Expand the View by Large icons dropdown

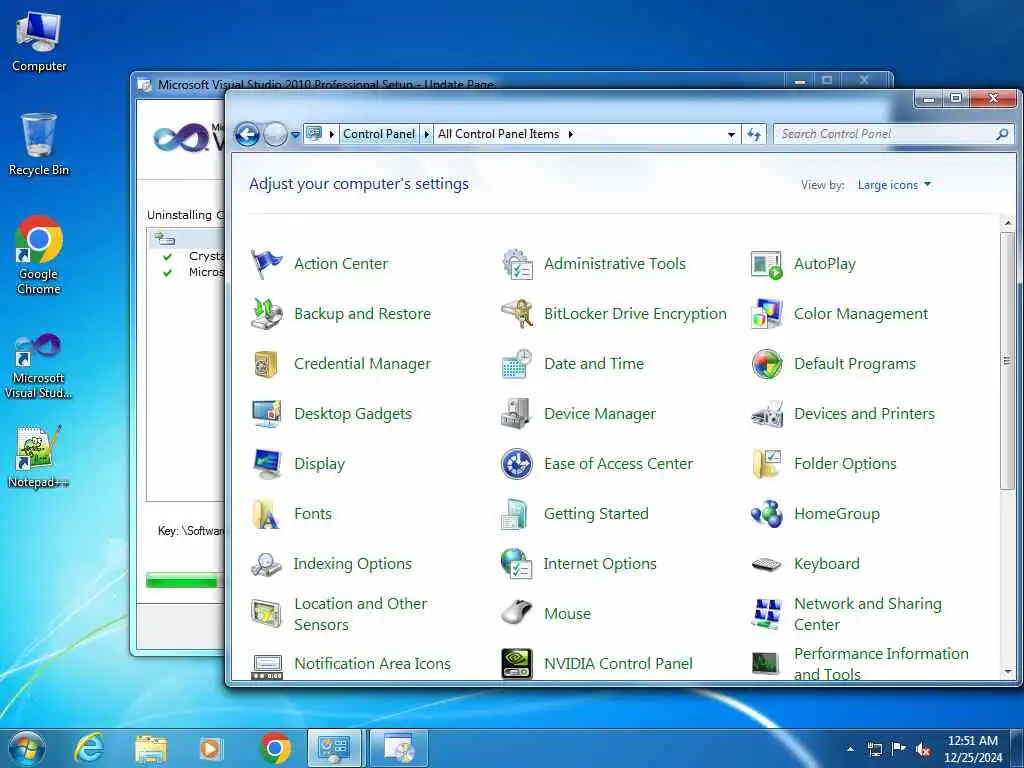pyautogui.click(x=894, y=185)
